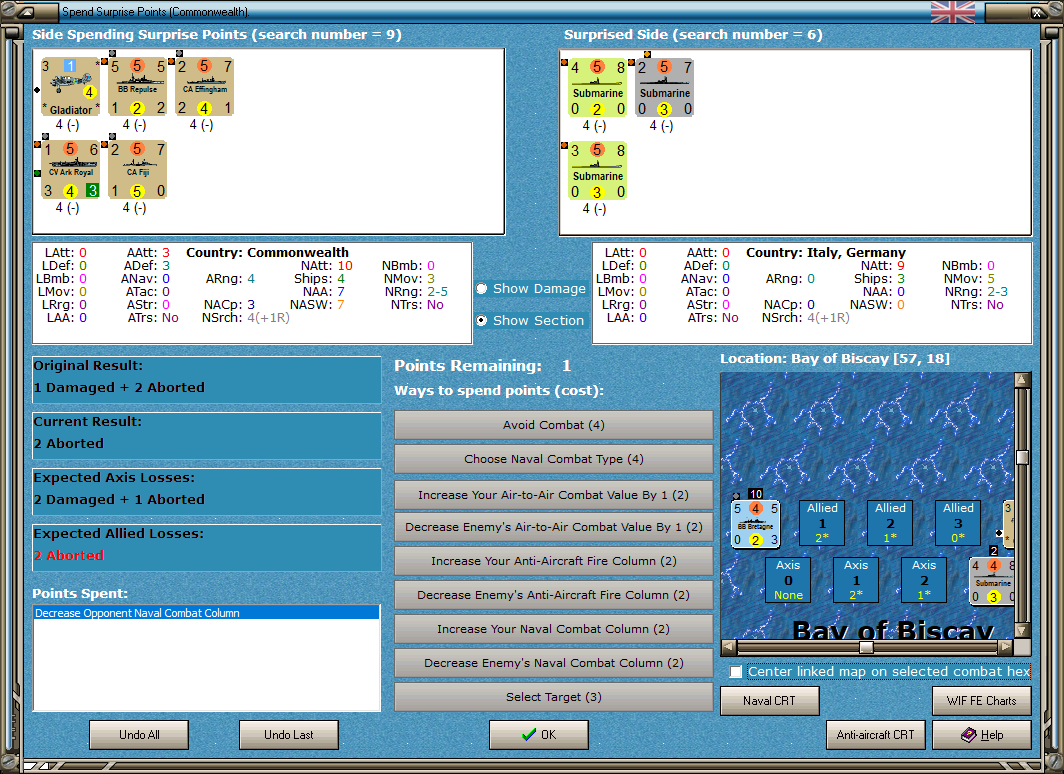This screenshot has height=774, width=1064.
Task: Click Decrease Enemy's Naval Combat Column
Action: [x=554, y=663]
